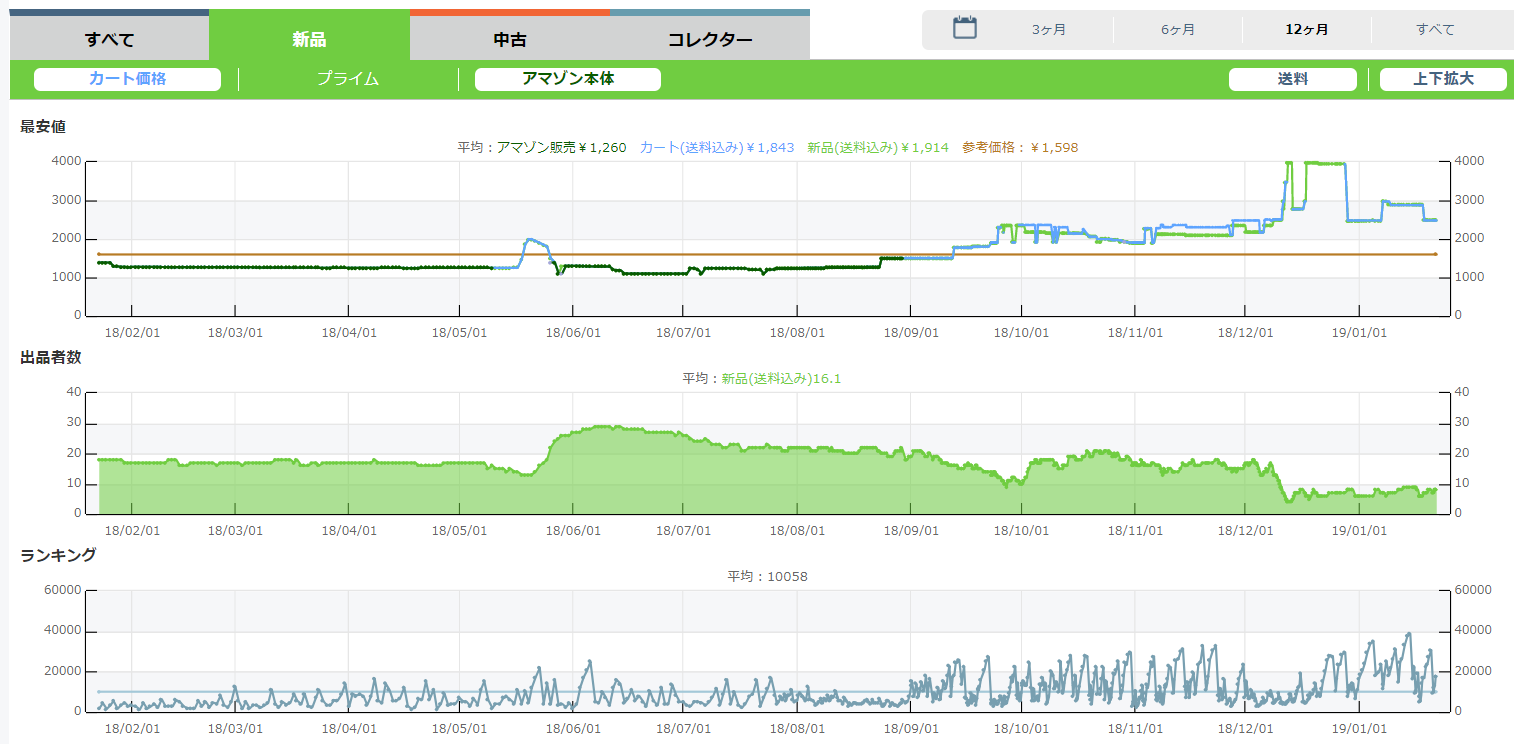Click price peak near 4000 in 最安値 chart

pyautogui.click(x=1320, y=163)
